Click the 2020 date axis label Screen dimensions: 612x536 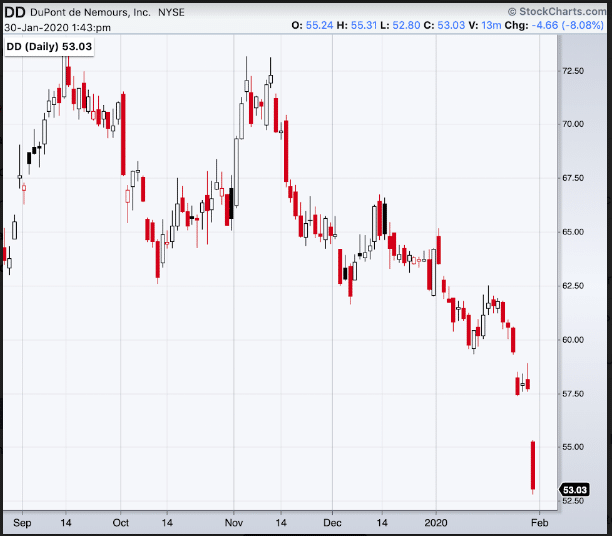[436, 523]
